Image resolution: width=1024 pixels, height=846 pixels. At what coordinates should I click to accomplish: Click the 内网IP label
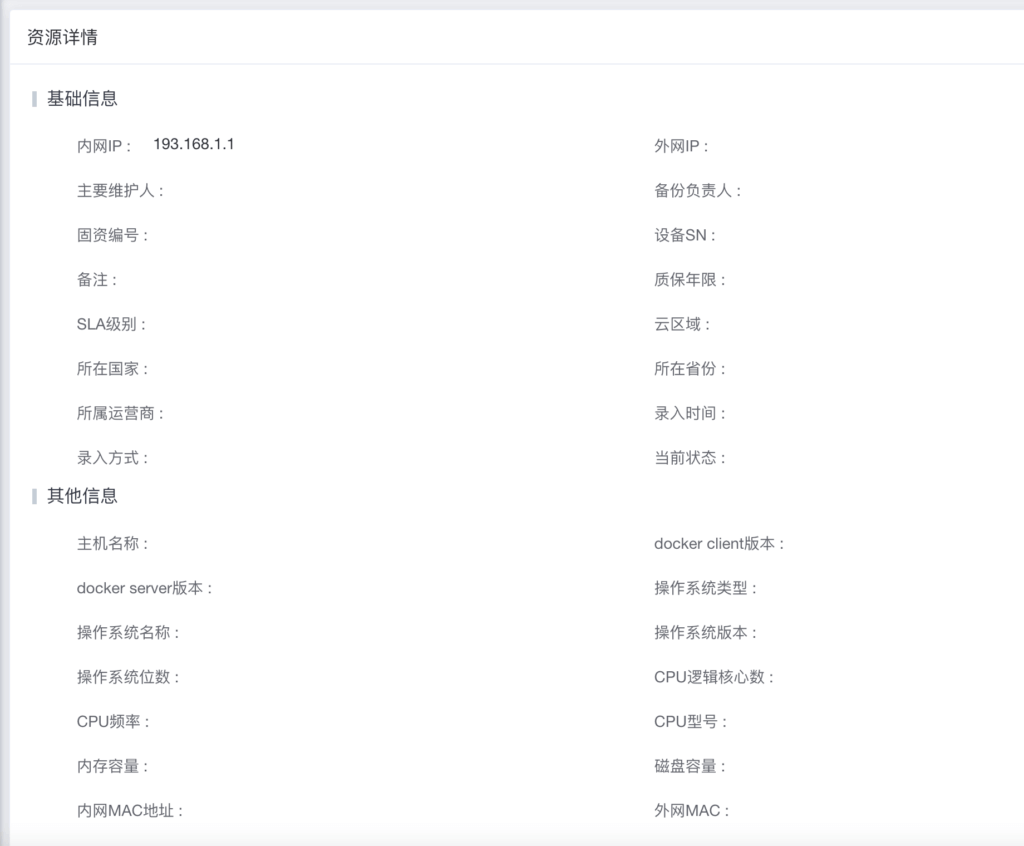104,146
